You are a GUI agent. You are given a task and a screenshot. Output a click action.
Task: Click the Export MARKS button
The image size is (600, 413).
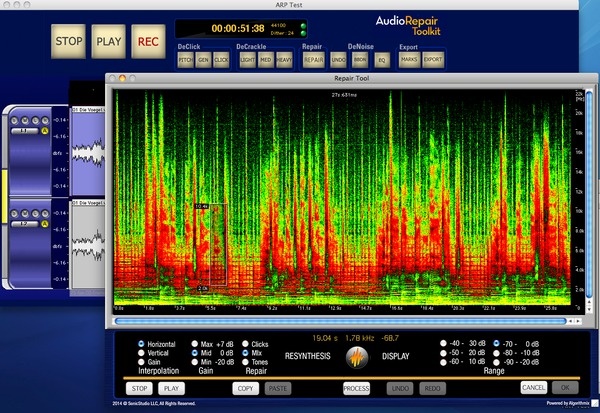tap(409, 61)
